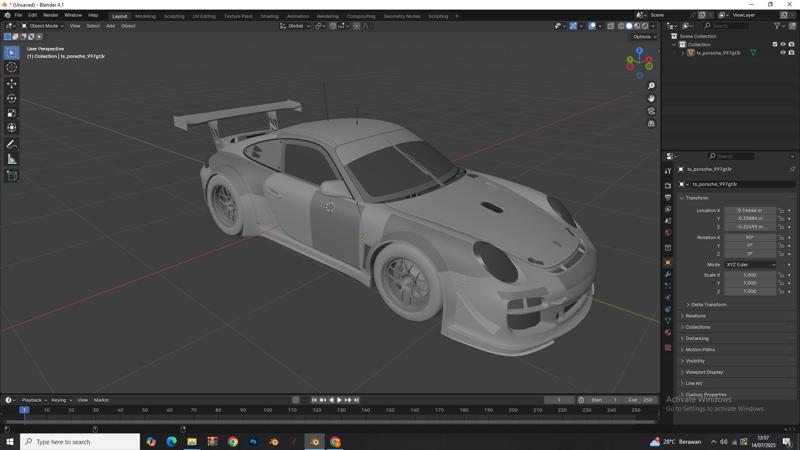The image size is (800, 450).
Task: Open the Object Mode dropdown
Action: [43, 26]
